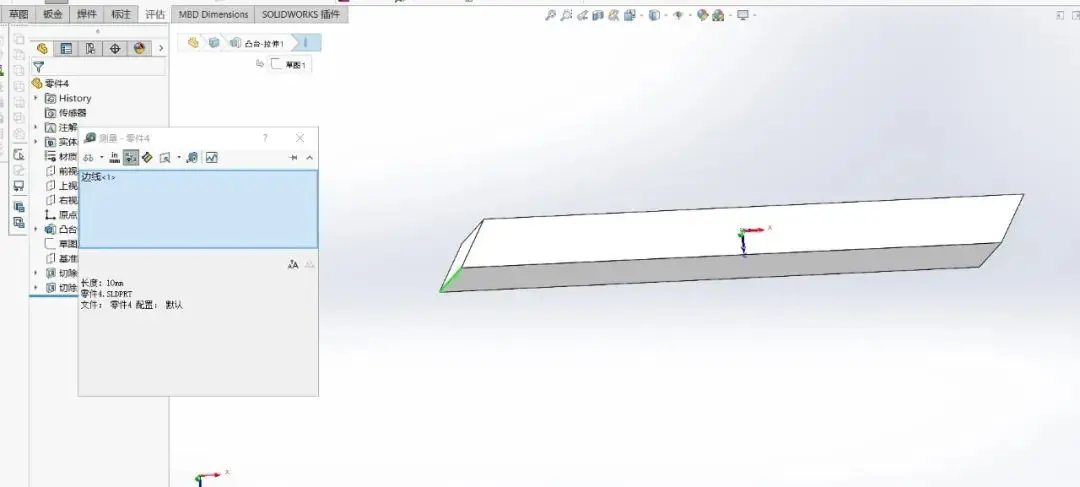Toggle Show XYZ Measurements in Measure dialog
The width and height of the screenshot is (1080, 487).
click(x=131, y=157)
